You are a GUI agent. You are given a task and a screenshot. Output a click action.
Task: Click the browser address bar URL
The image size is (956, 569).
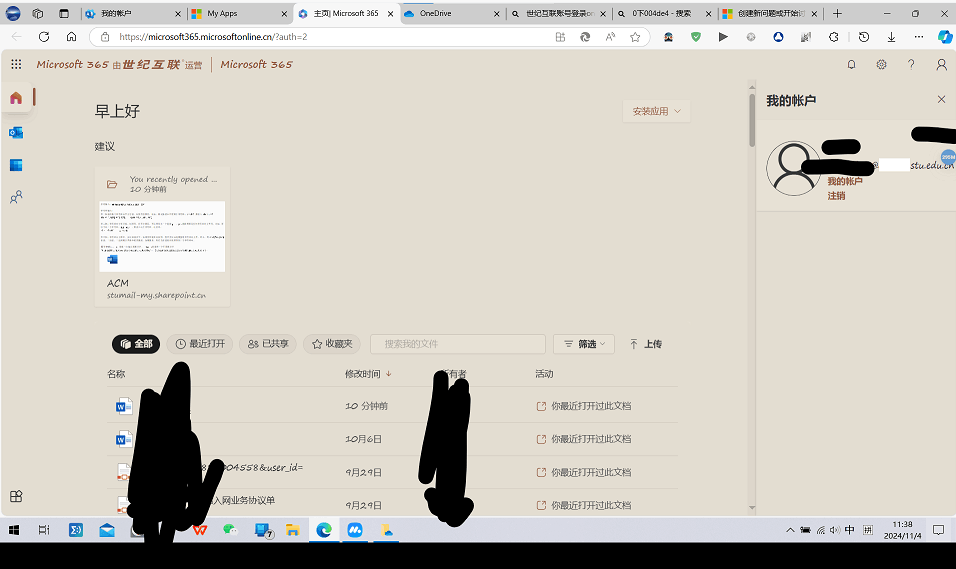click(213, 37)
